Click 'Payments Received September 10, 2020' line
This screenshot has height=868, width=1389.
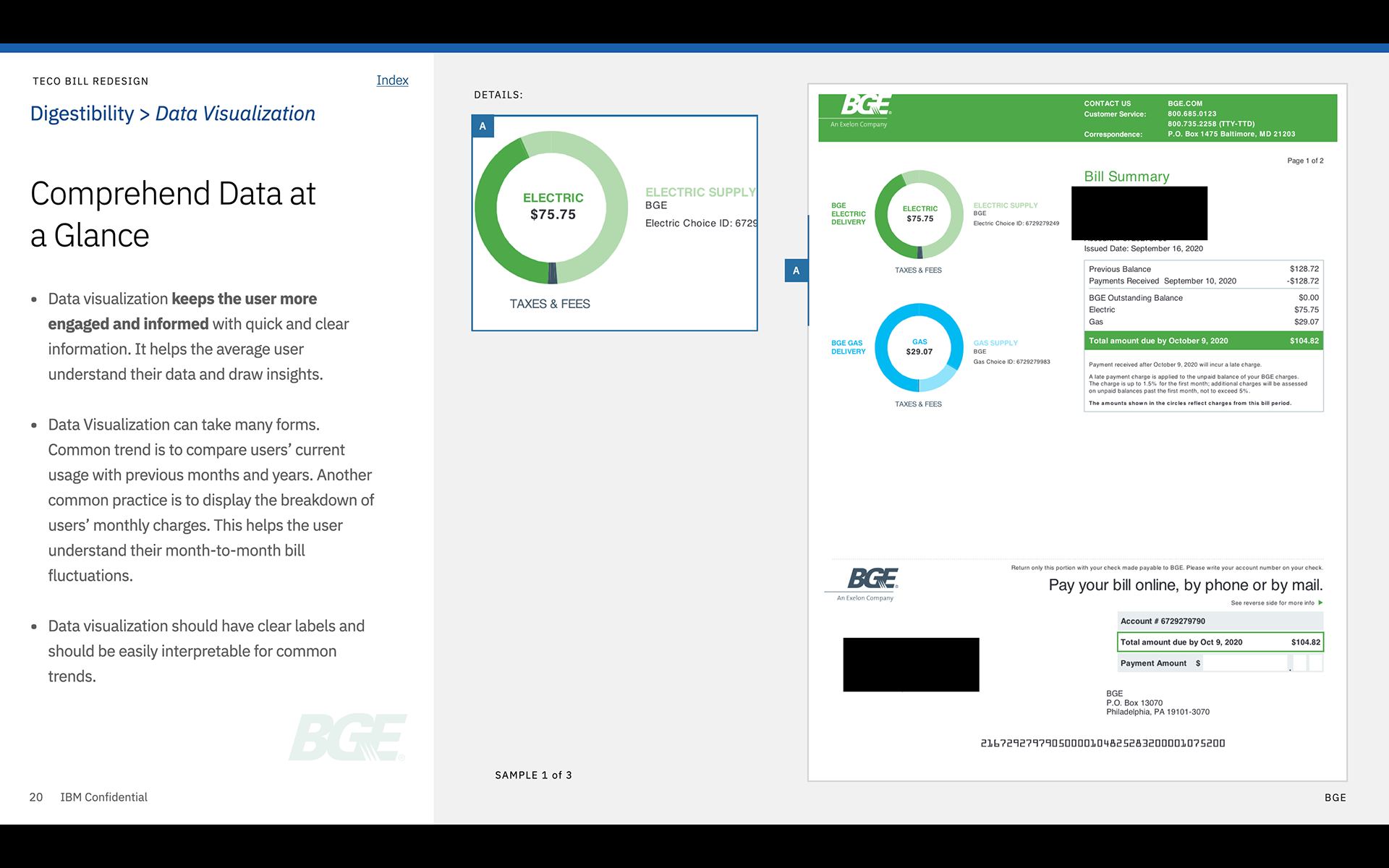(x=1204, y=281)
